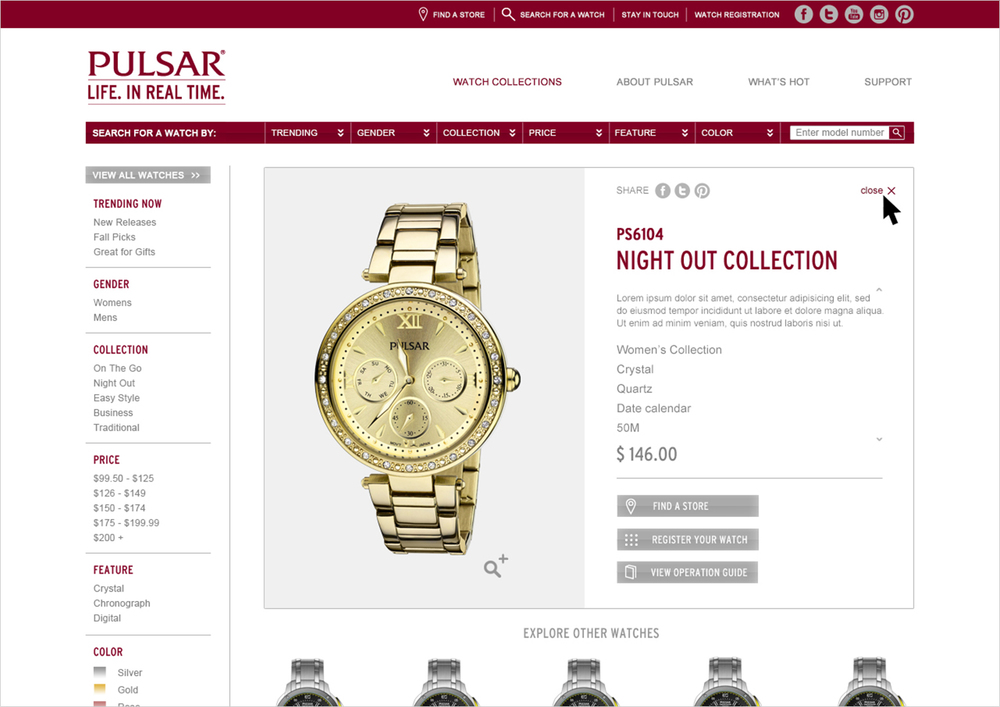Click the zoom magnifier on watch image
1000x707 pixels.
[x=495, y=565]
